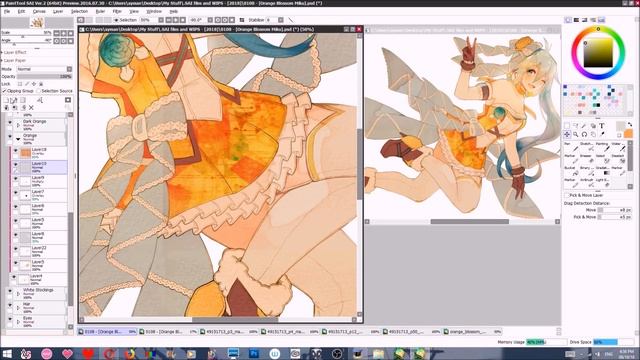Open the Window menu
This screenshot has width=640, height=360.
pyautogui.click(x=154, y=11)
